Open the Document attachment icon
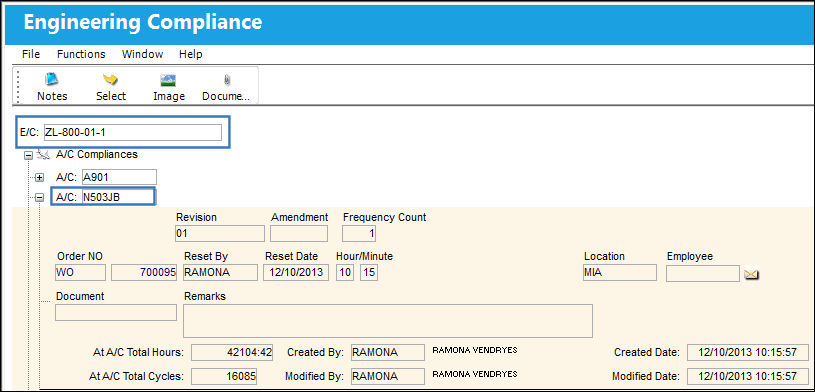 point(226,87)
